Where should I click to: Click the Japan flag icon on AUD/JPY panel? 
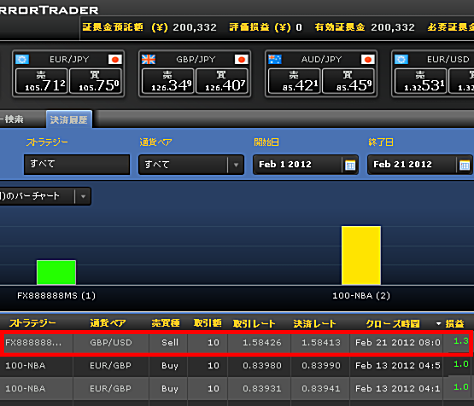tap(367, 59)
